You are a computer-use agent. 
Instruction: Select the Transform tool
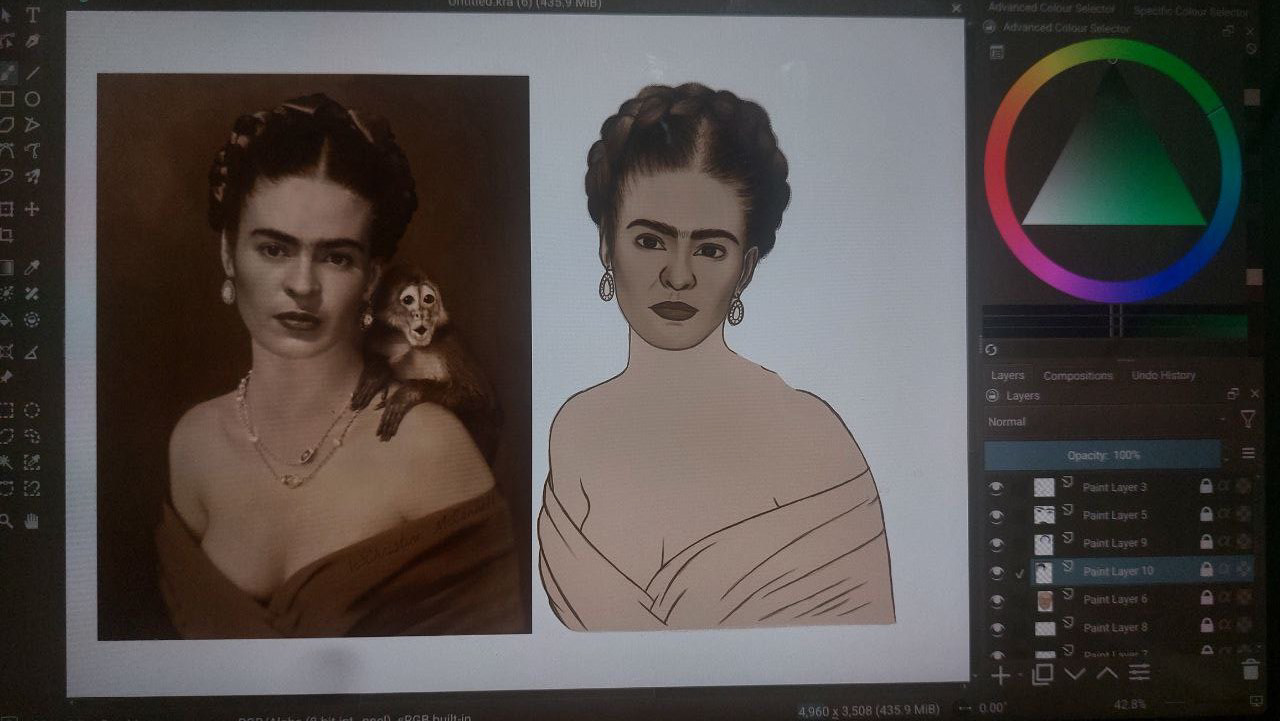(7, 209)
